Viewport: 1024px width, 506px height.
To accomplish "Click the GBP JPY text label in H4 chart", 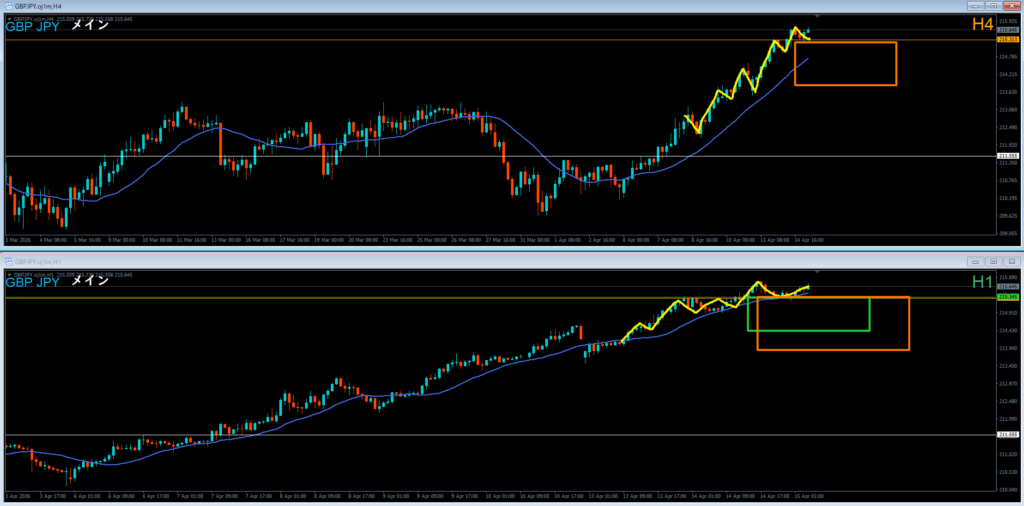I will point(32,27).
